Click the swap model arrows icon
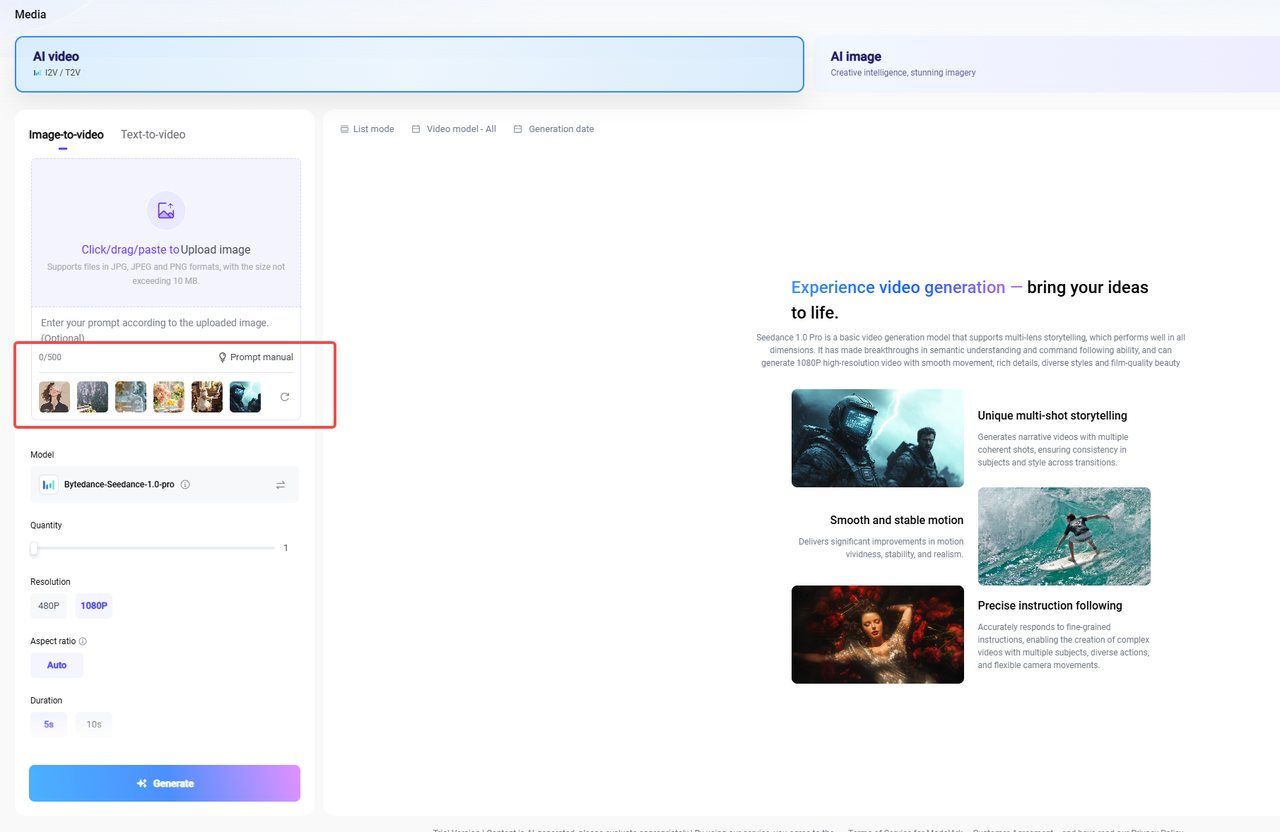This screenshot has height=832, width=1280. tap(281, 485)
